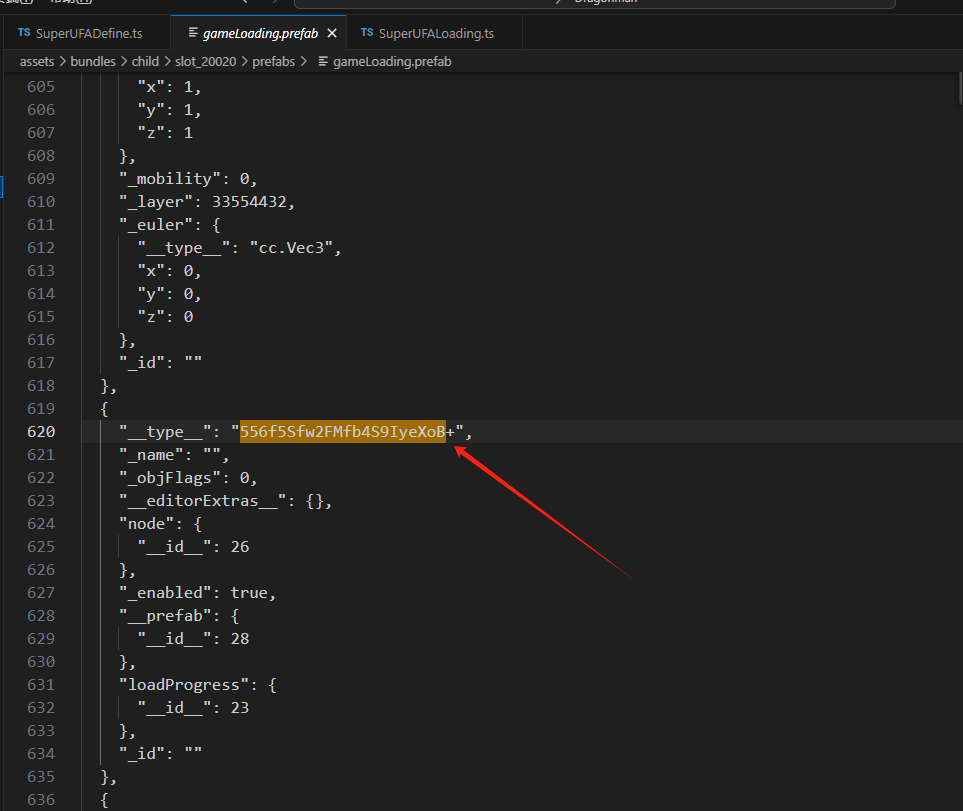Click "_mobility": 0 on line 609
963x811 pixels.
point(187,179)
